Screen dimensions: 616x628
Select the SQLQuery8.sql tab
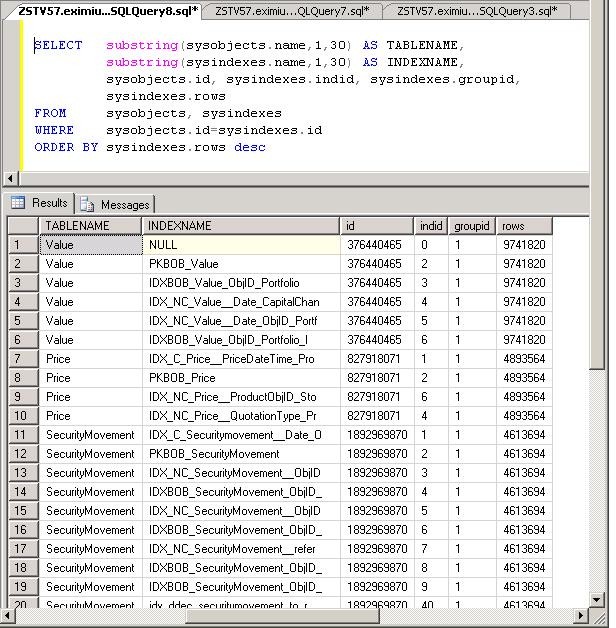coord(107,11)
